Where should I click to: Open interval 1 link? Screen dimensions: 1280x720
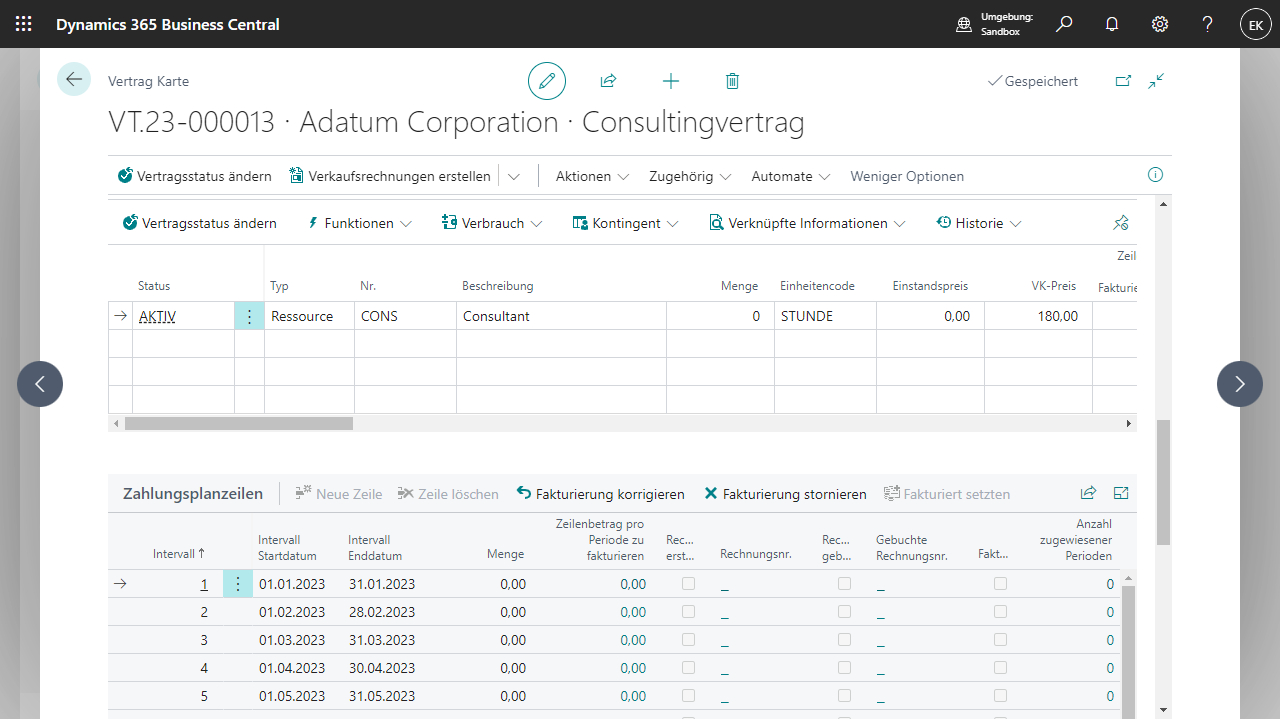pyautogui.click(x=204, y=584)
